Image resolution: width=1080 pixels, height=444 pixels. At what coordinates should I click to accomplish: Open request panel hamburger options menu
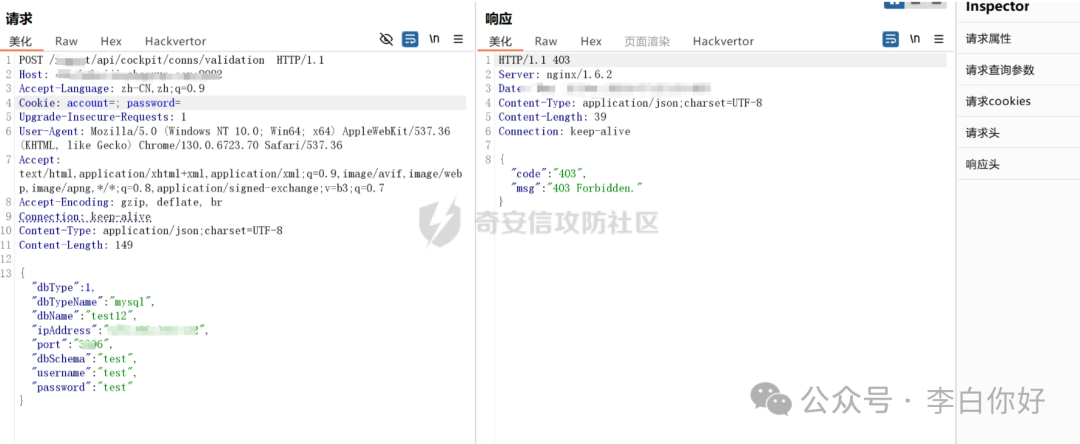coord(458,39)
